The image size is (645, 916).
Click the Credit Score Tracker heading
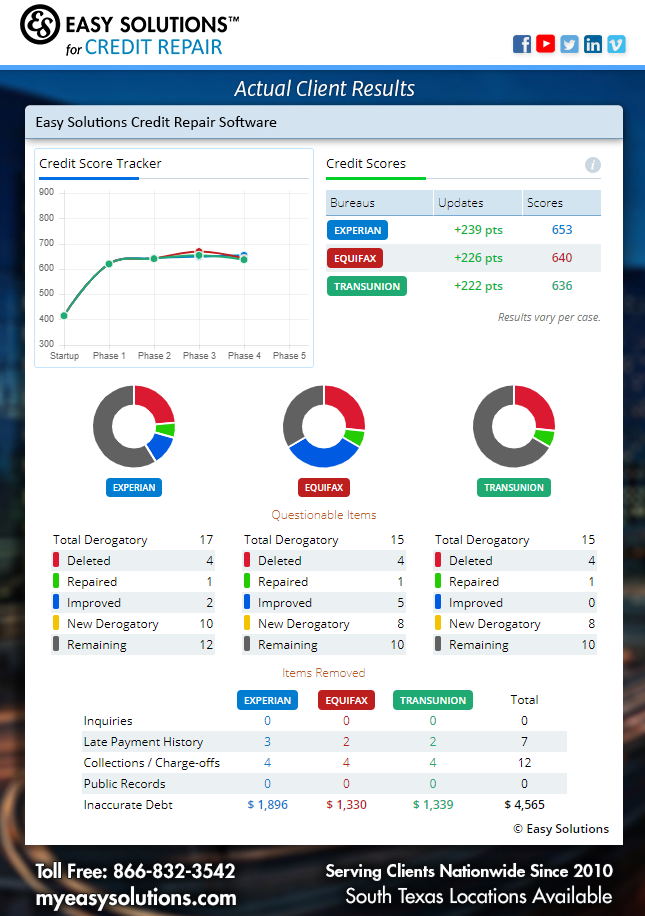click(100, 164)
